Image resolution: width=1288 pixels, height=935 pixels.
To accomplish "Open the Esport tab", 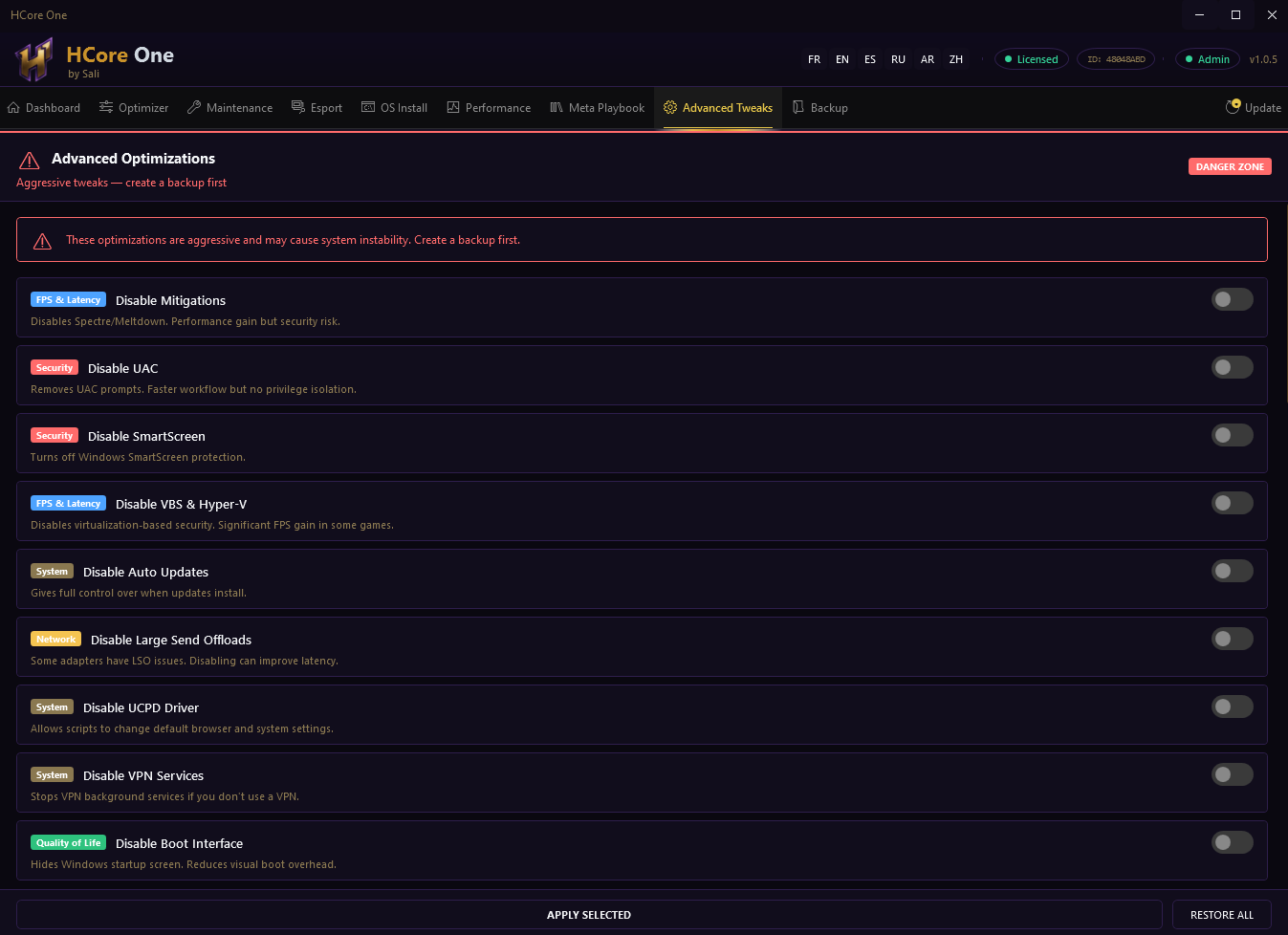I will pos(317,107).
